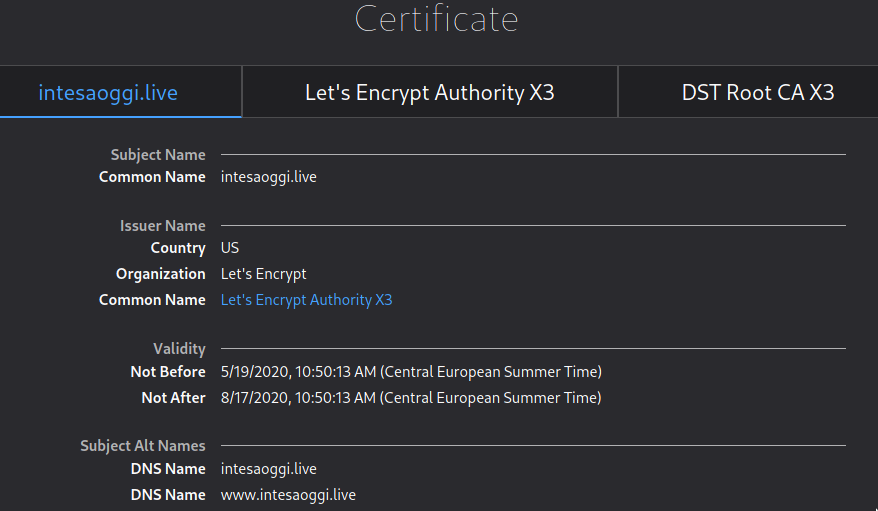
Task: Click the Subject Alt Names section heading
Action: click(143, 446)
